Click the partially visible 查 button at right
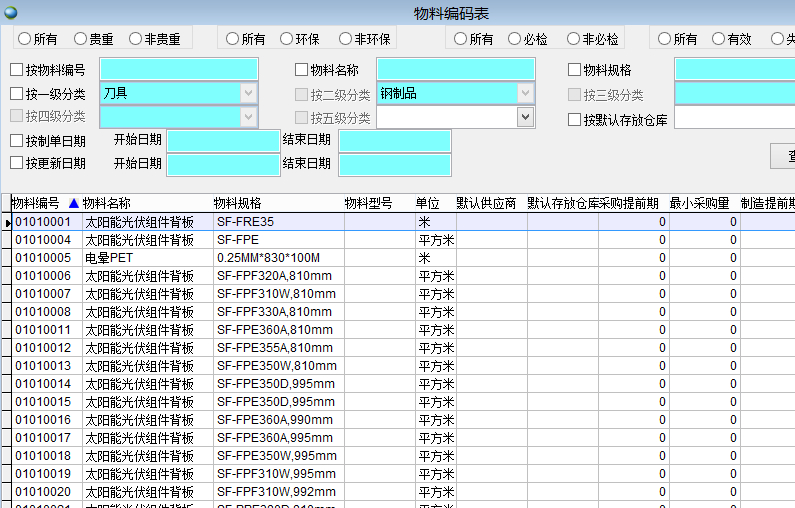This screenshot has width=795, height=508. pyautogui.click(x=785, y=156)
